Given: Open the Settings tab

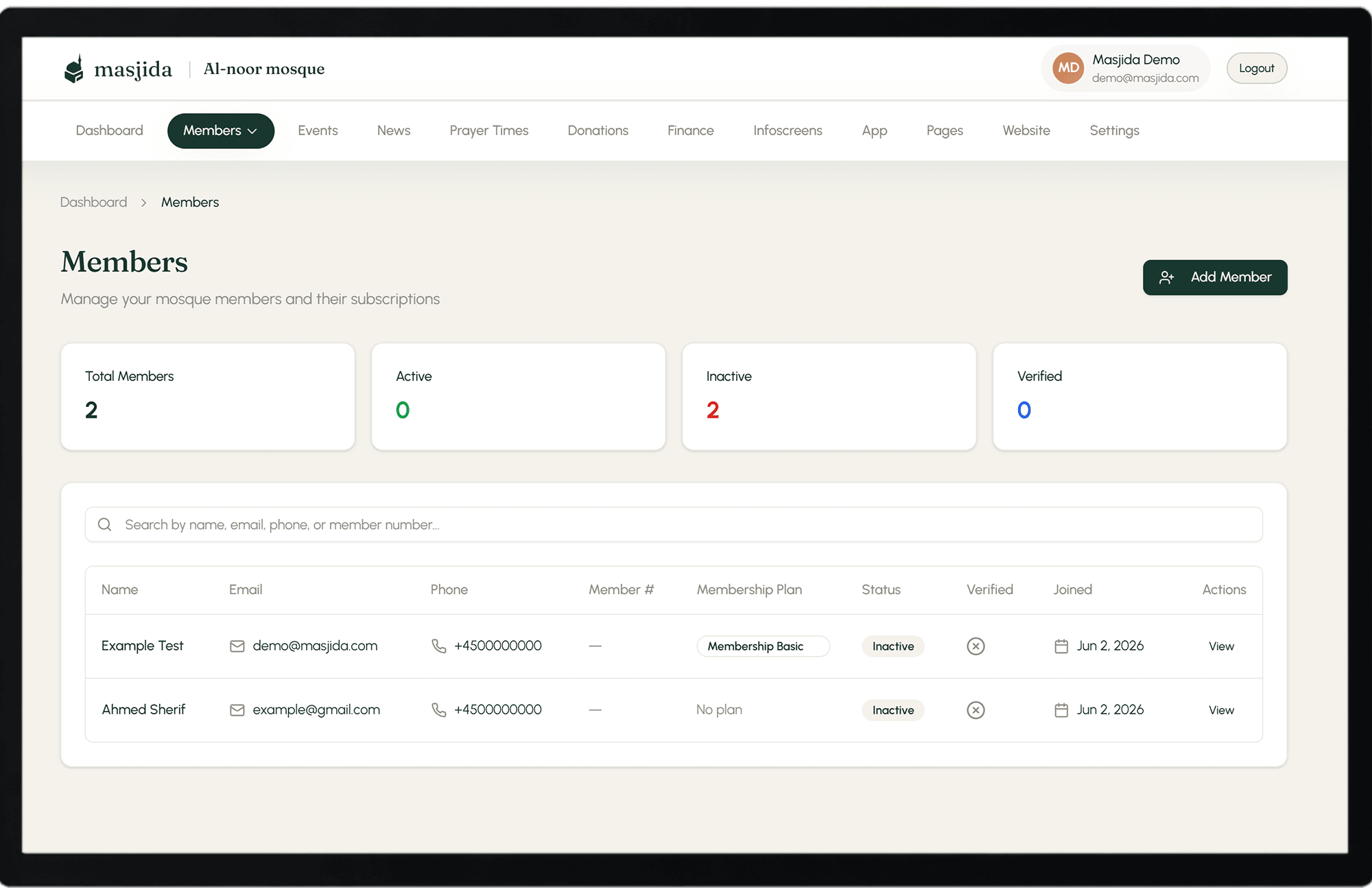Looking at the screenshot, I should point(1114,130).
